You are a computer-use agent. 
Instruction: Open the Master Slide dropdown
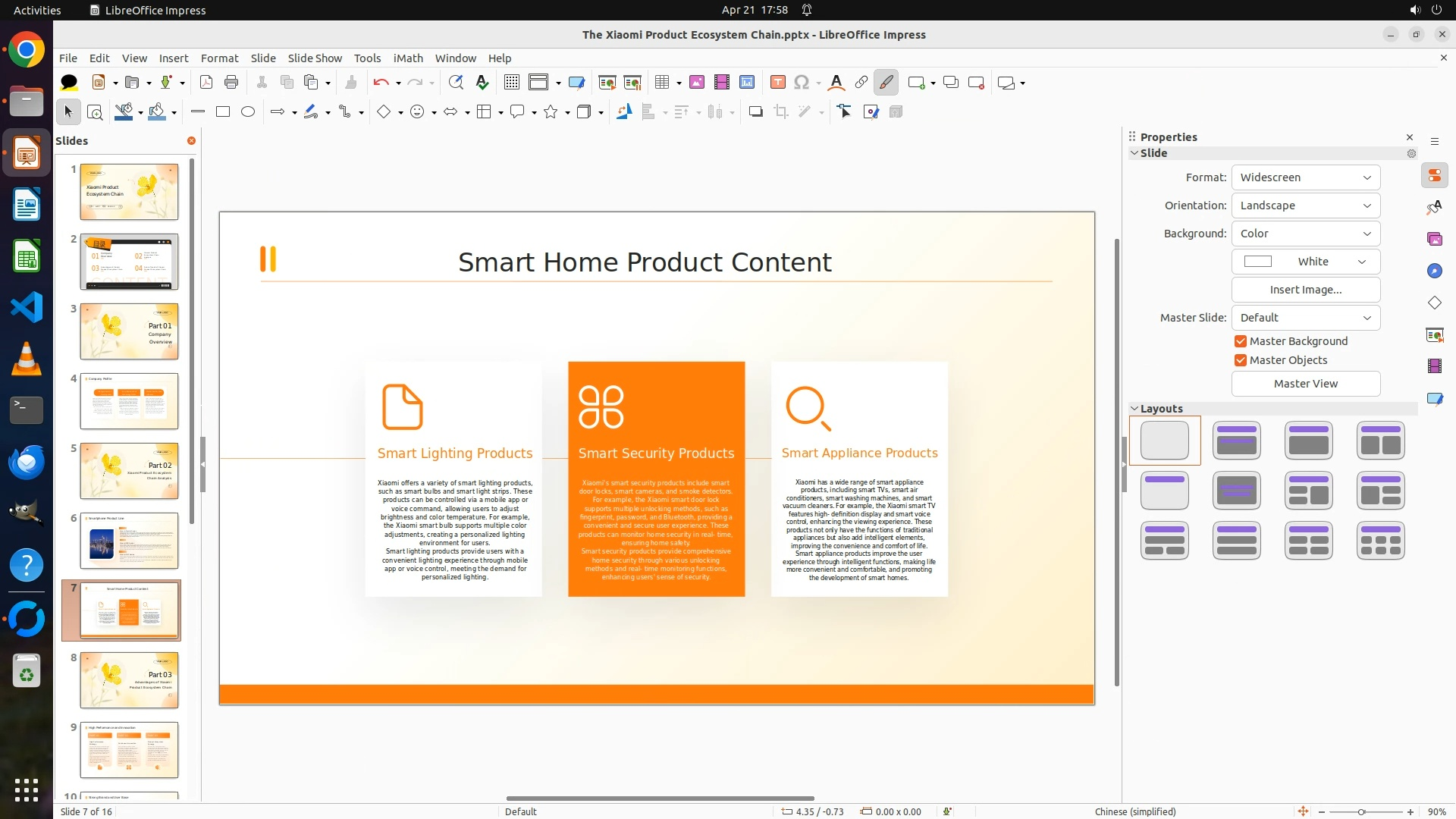(1305, 318)
